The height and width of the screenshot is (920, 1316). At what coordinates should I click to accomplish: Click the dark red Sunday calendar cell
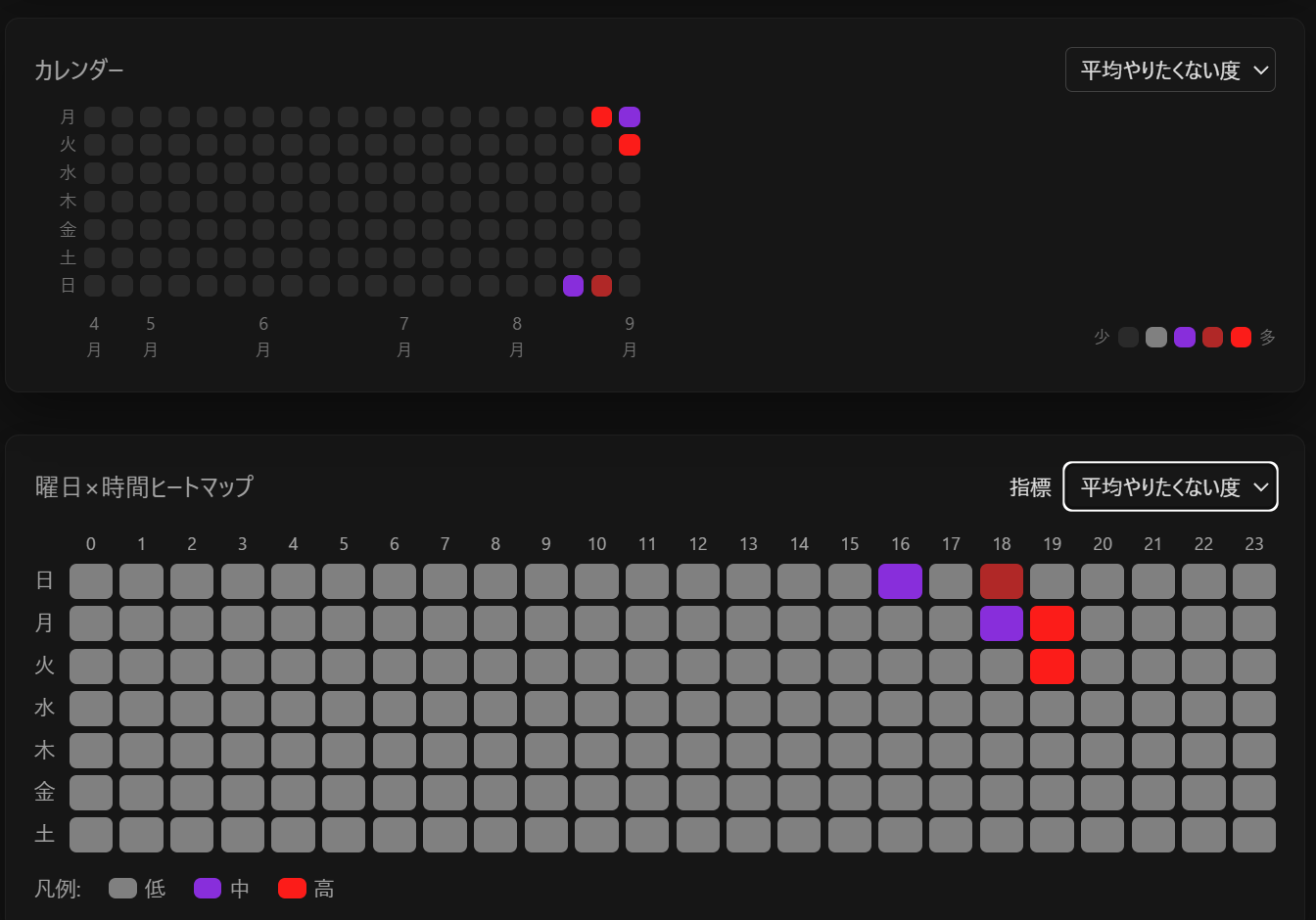pos(602,286)
